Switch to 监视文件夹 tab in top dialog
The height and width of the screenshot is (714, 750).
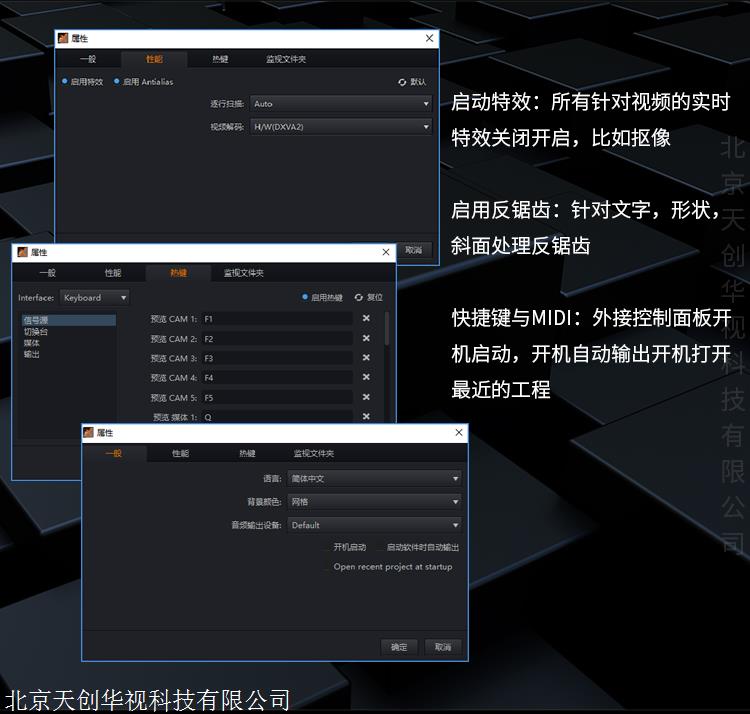point(286,59)
